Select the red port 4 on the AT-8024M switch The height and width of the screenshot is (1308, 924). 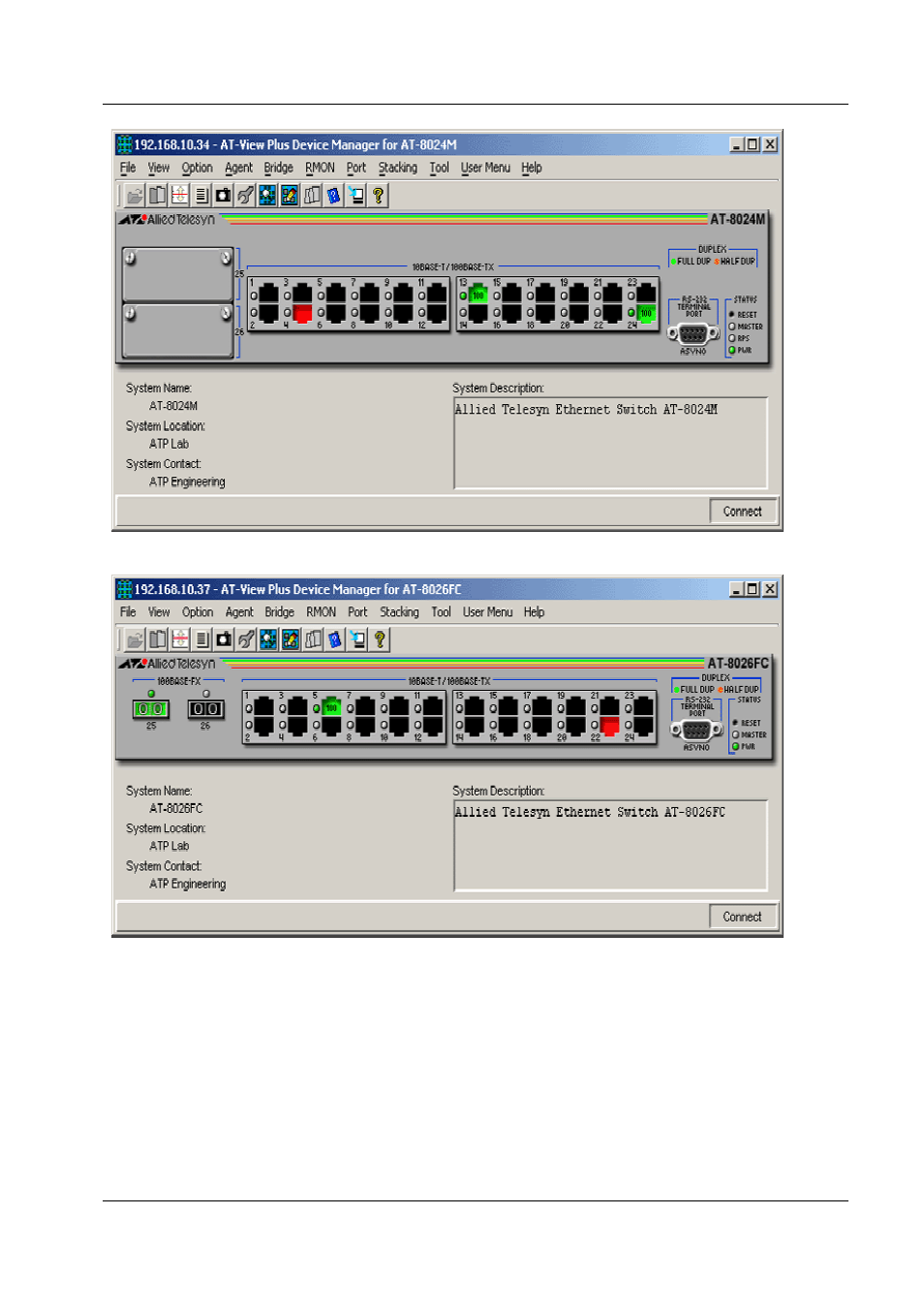[x=302, y=313]
